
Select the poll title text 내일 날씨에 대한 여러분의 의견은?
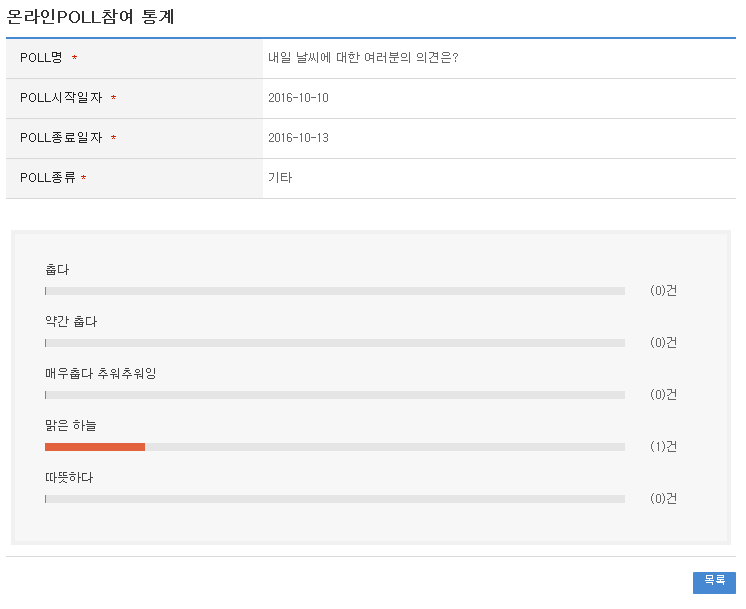point(363,58)
